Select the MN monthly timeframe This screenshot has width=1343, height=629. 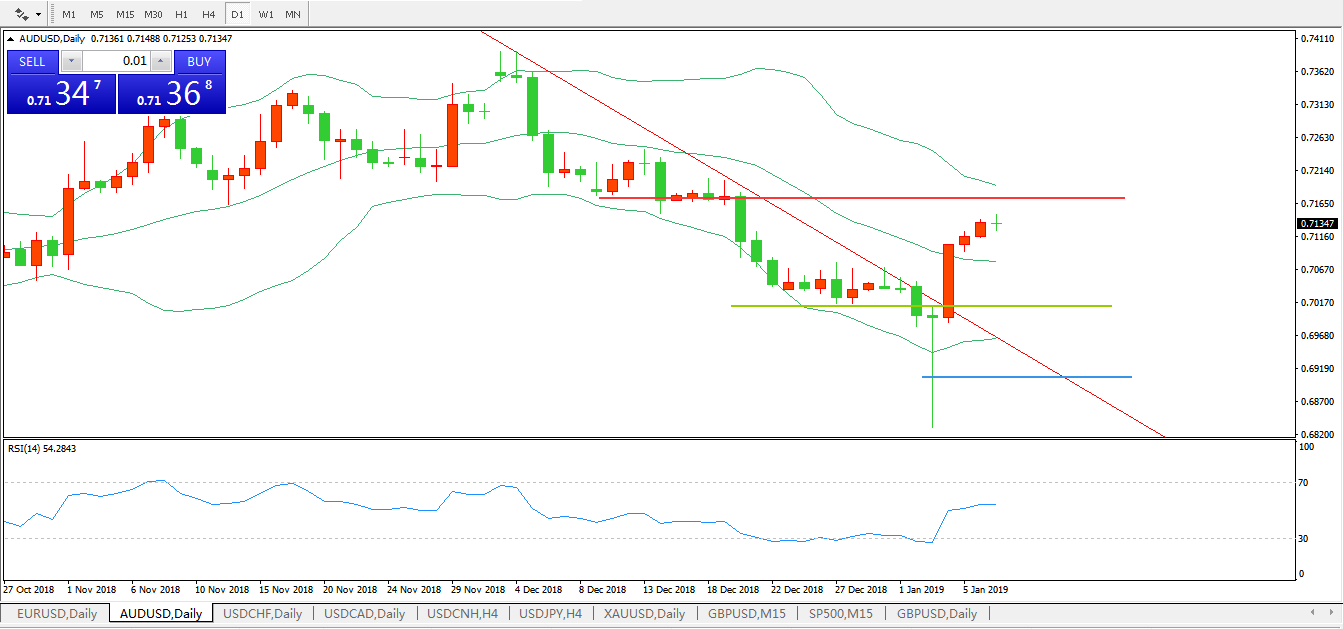(292, 14)
